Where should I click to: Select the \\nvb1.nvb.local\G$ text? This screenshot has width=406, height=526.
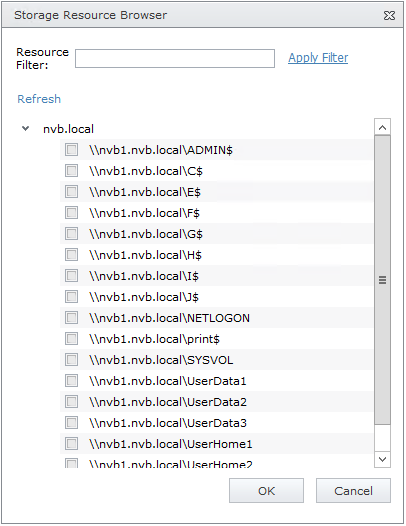coord(146,234)
